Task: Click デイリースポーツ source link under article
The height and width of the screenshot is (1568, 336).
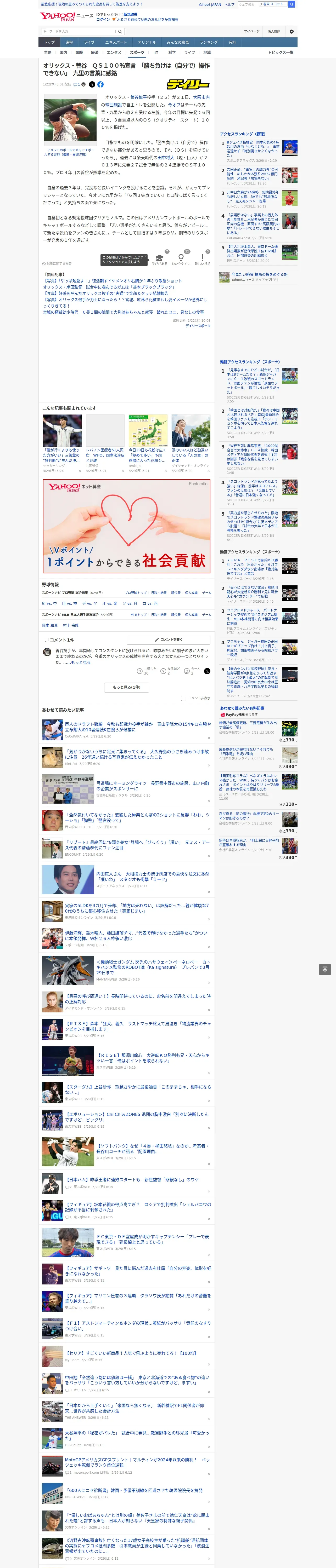Action: click(198, 326)
